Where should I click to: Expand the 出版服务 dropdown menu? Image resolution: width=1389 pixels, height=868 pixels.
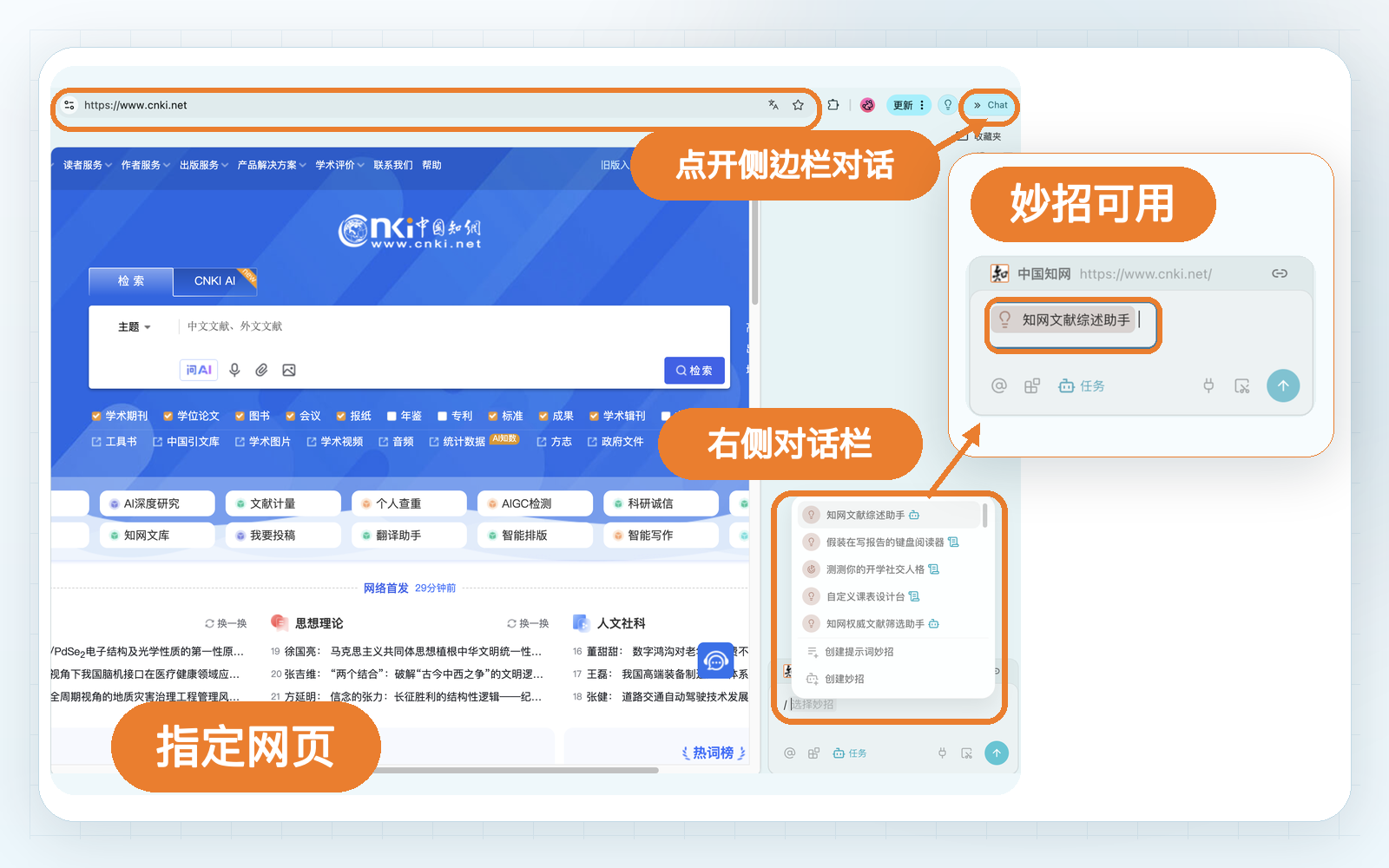click(204, 165)
